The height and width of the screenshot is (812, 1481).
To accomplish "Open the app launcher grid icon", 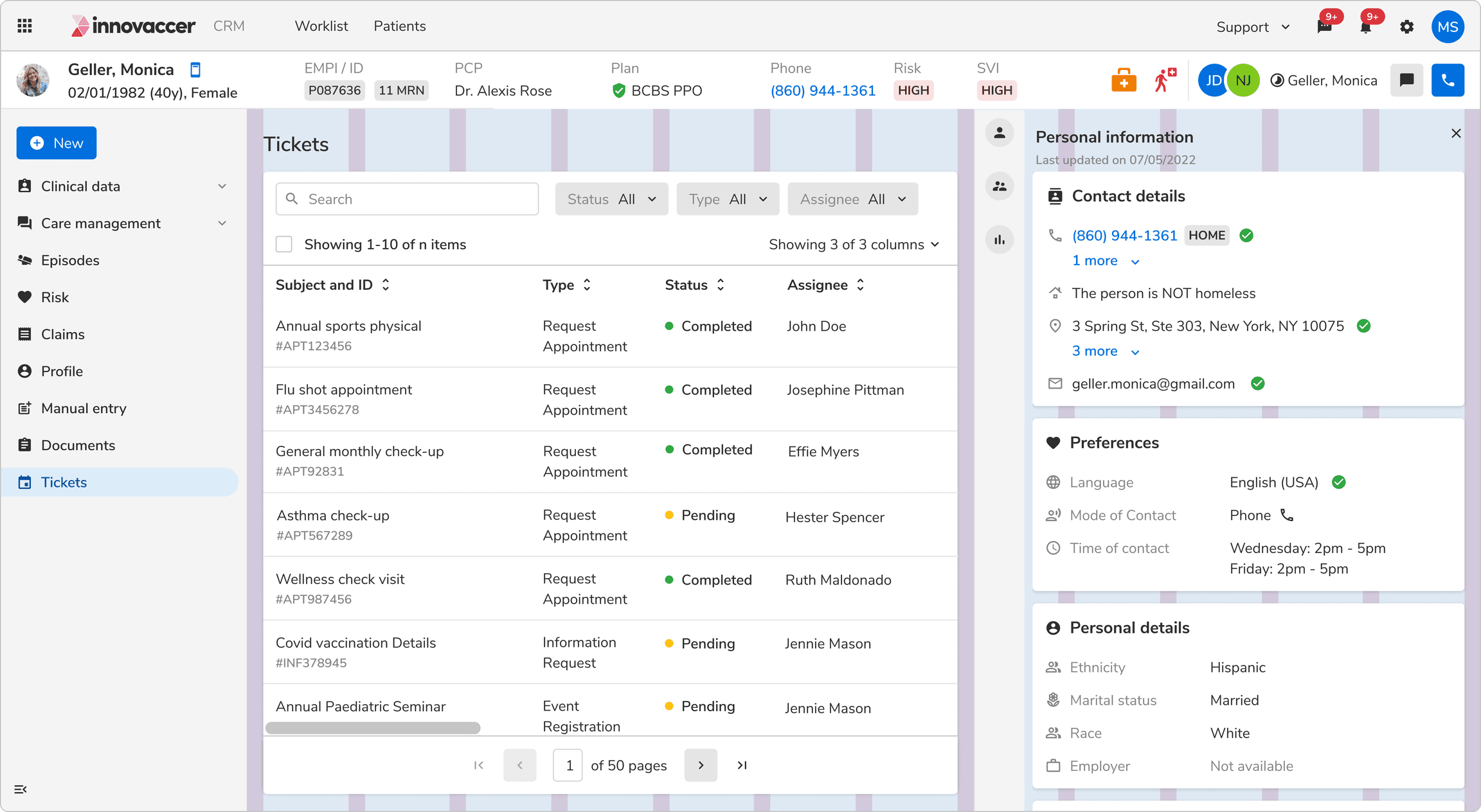I will coord(24,26).
